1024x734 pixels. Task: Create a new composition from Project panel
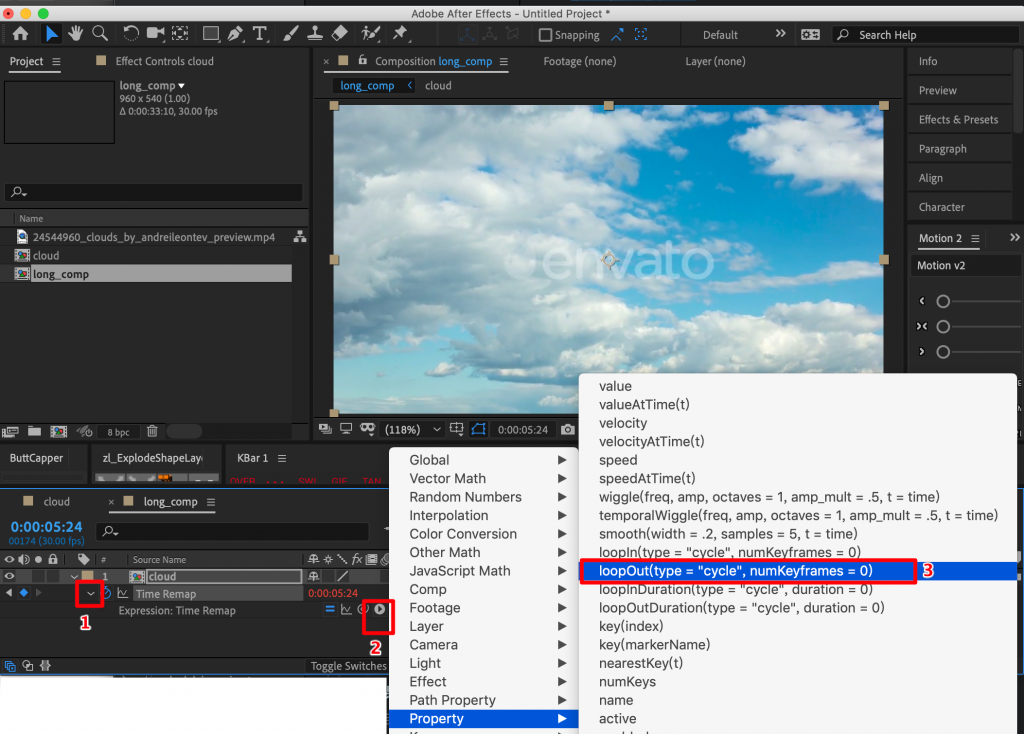coord(59,432)
